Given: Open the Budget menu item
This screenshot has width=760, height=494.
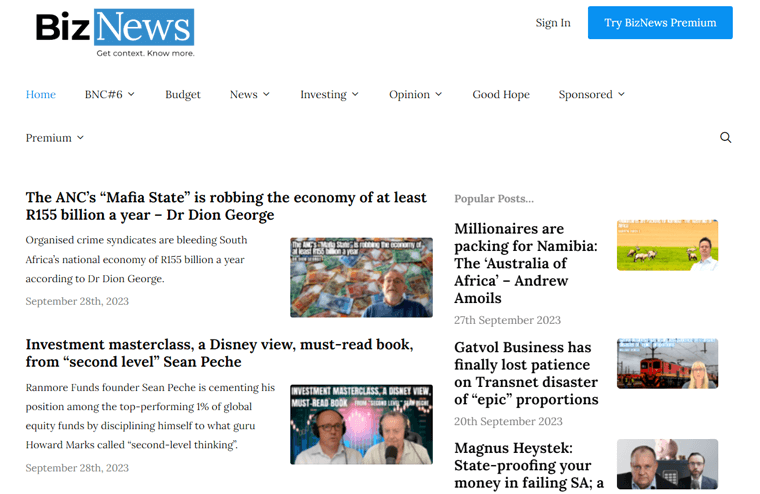Looking at the screenshot, I should tap(183, 95).
